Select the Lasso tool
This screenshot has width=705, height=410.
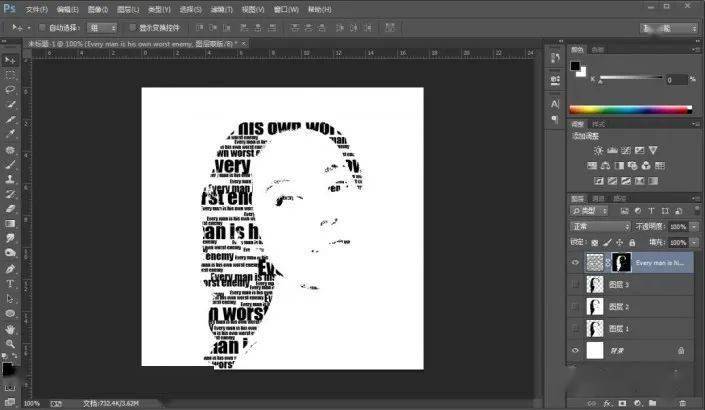point(10,90)
